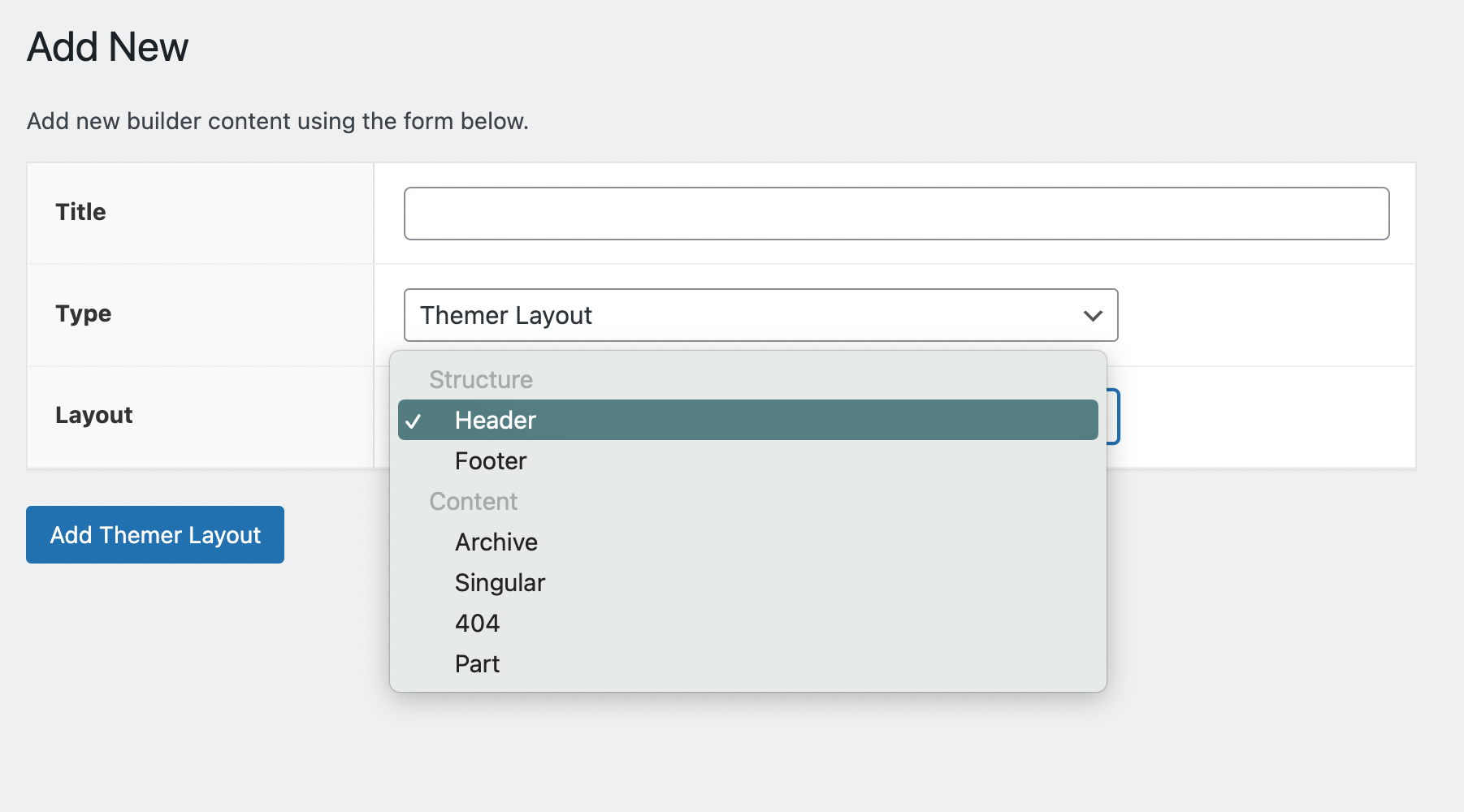Select the Part layout option
This screenshot has height=812, width=1464.
(477, 664)
